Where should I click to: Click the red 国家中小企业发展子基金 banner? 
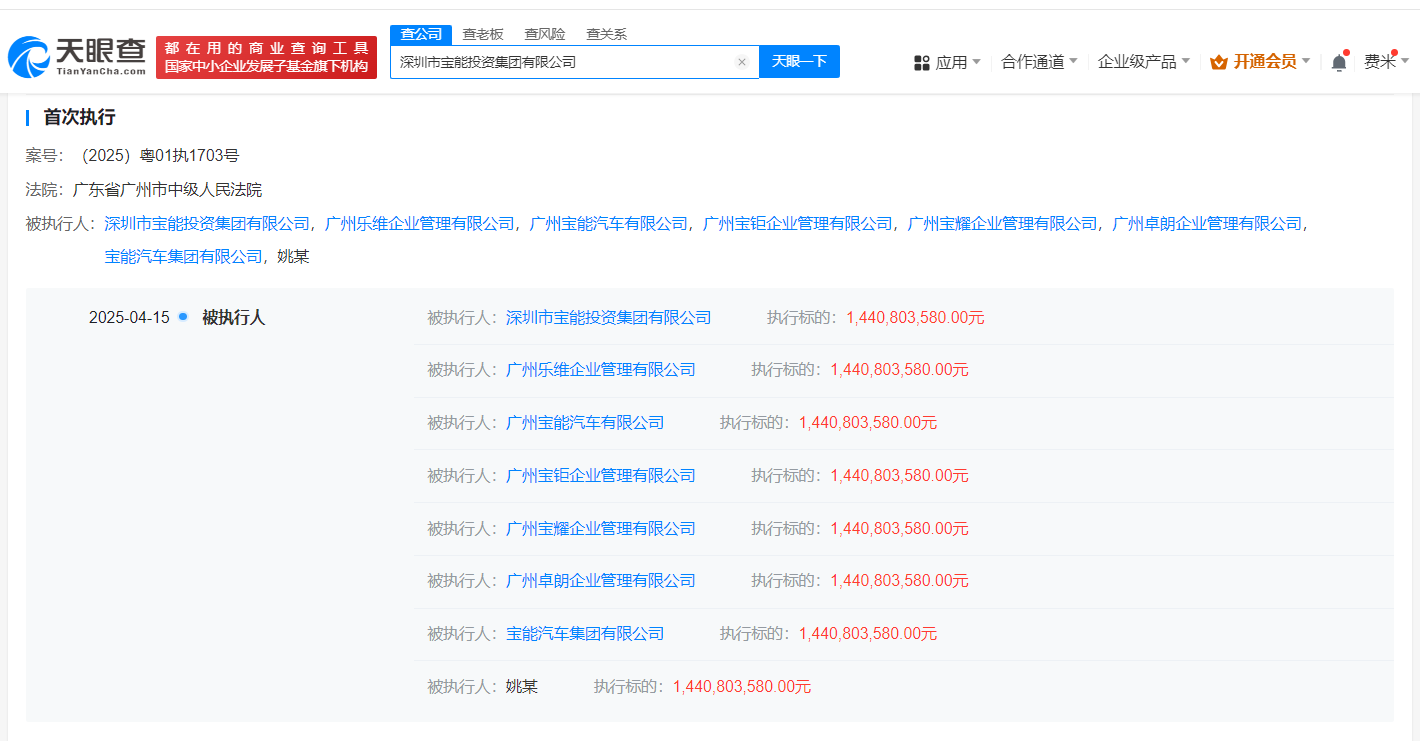coord(266,58)
